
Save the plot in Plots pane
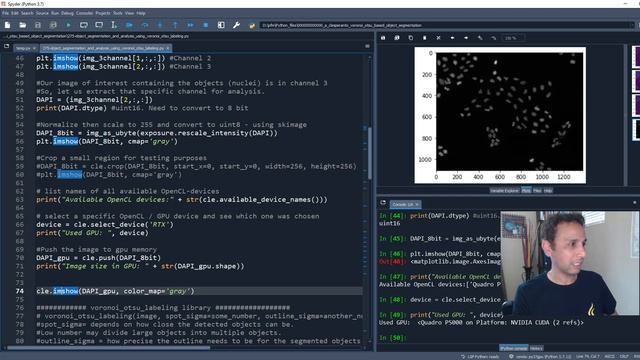point(383,38)
